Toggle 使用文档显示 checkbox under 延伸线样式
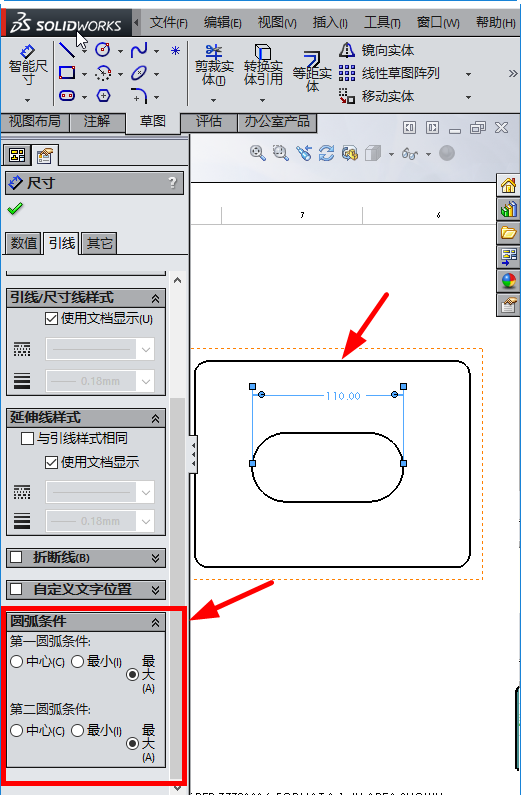This screenshot has width=521, height=795. [x=51, y=462]
